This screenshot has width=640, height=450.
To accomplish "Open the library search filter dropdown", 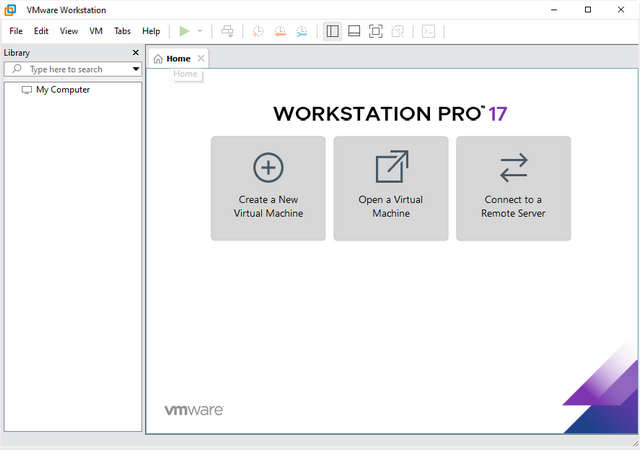I will (x=136, y=69).
